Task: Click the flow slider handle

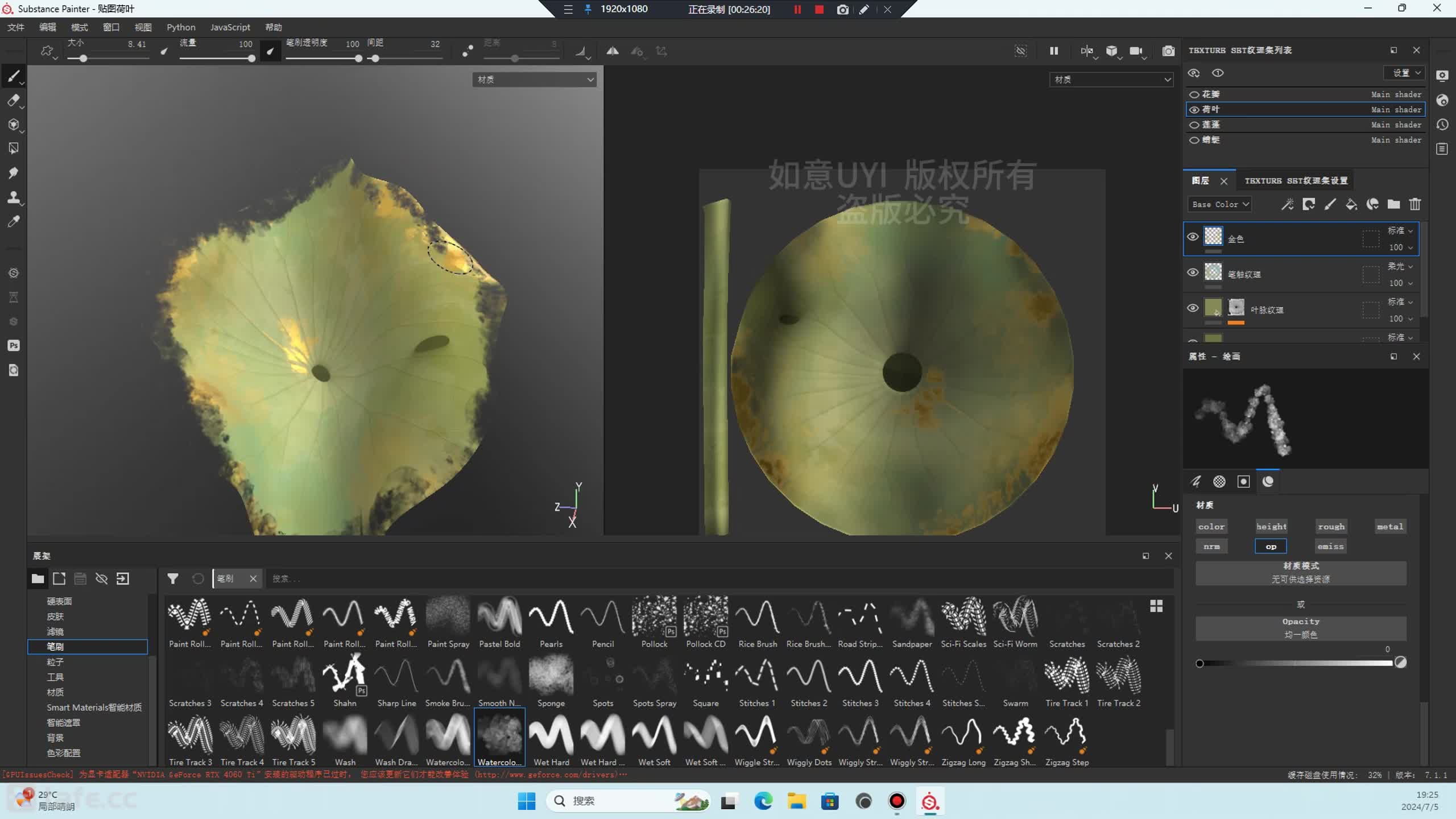Action: pyautogui.click(x=251, y=58)
